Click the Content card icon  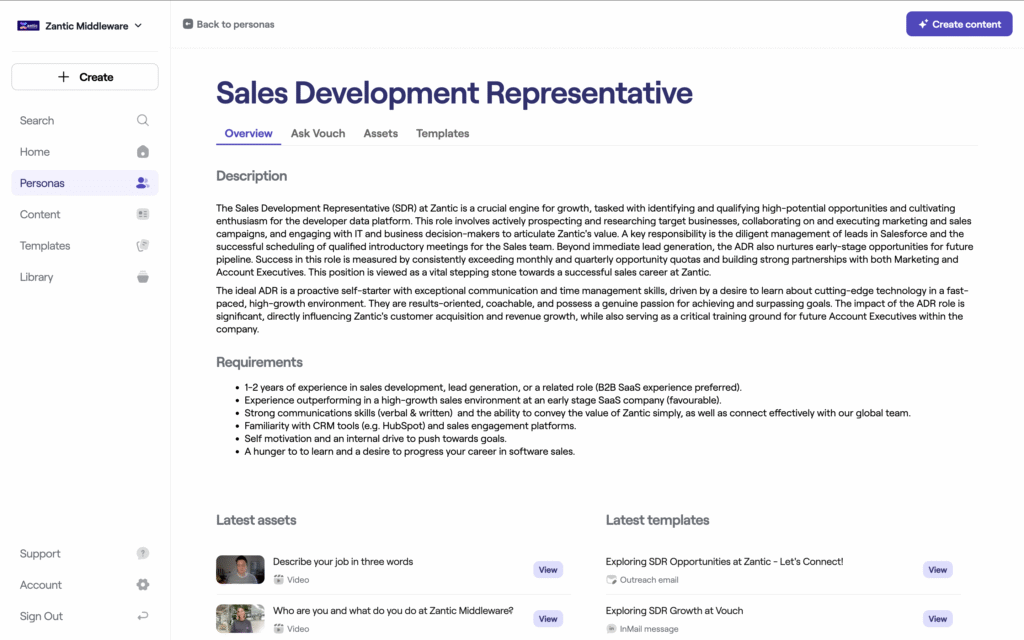(x=142, y=214)
